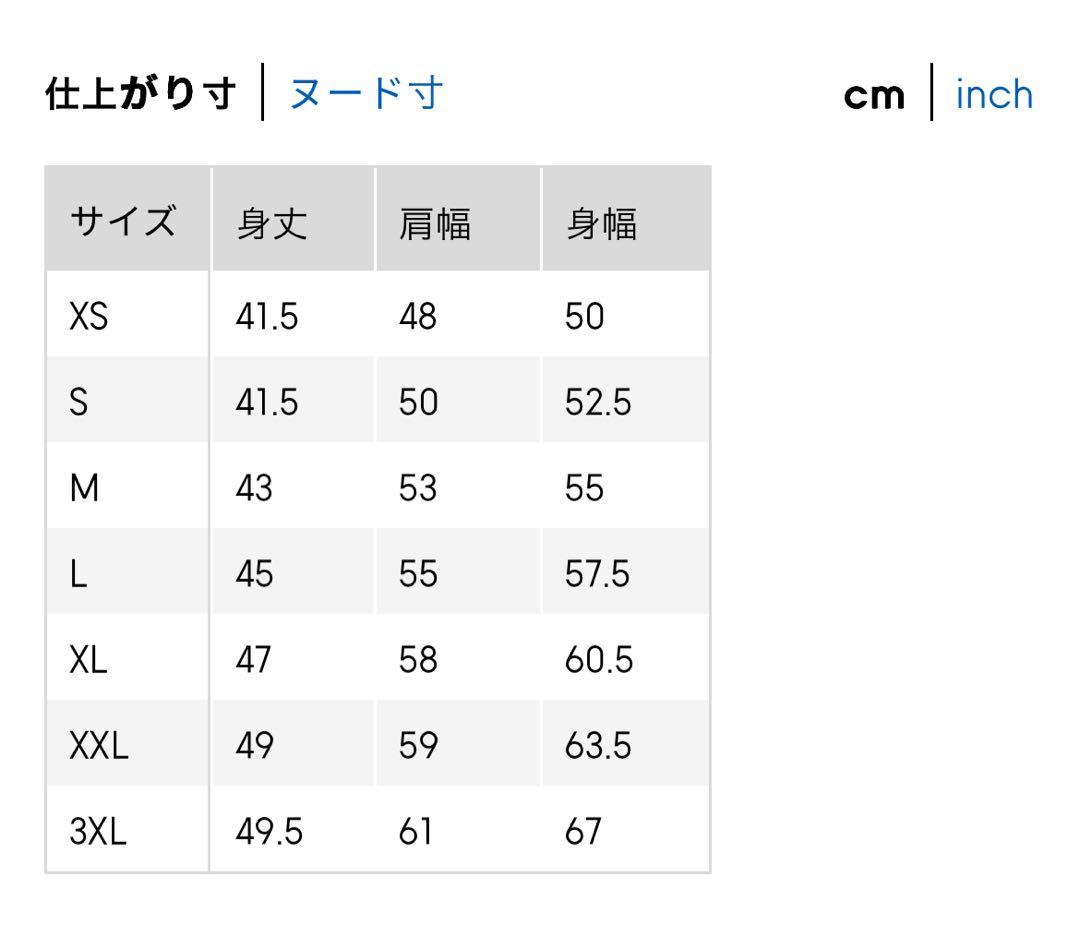Switch units to inch
This screenshot has height=938, width=1080.
pyautogui.click(x=994, y=94)
